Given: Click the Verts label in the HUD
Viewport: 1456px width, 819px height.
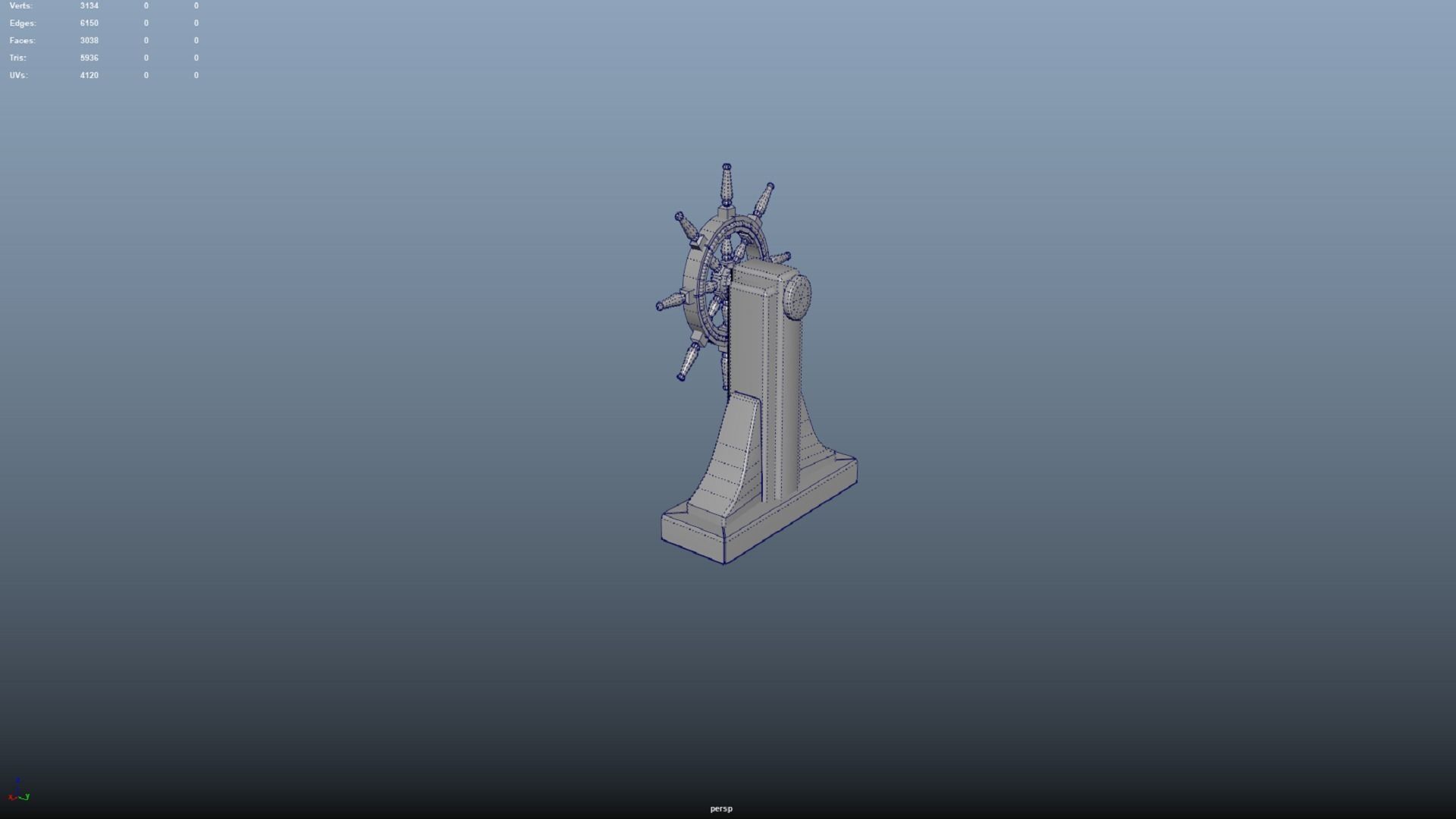Looking at the screenshot, I should pyautogui.click(x=20, y=5).
